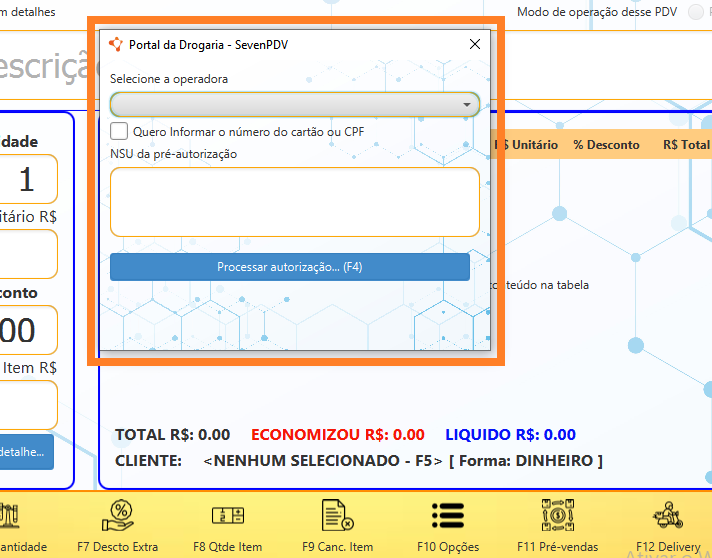Launch F12 Delivery scooter icon
Screen dimensions: 712x558
pos(666,516)
